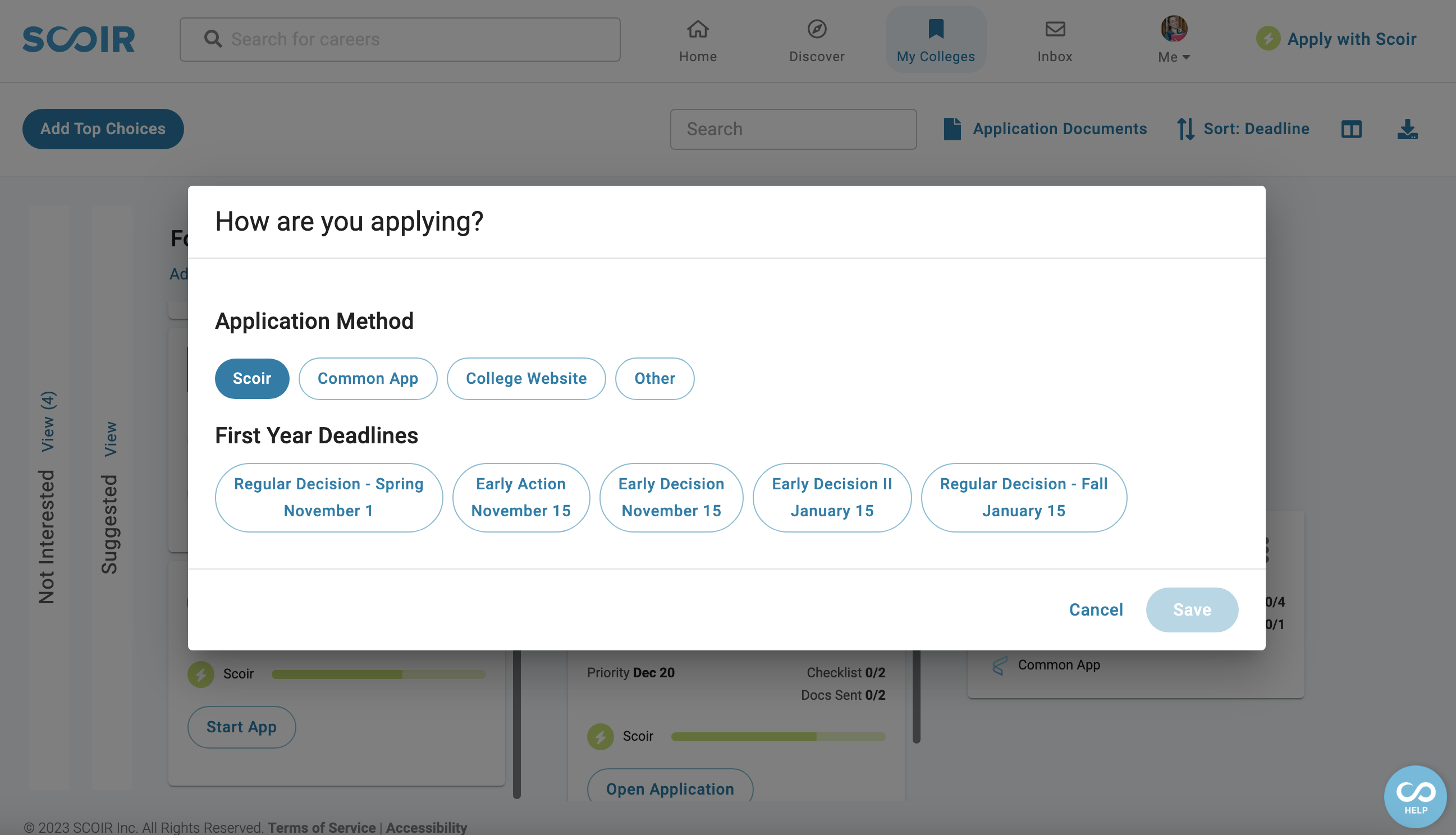This screenshot has height=835, width=1456.
Task: Click the Application Documents page icon
Action: coord(952,129)
